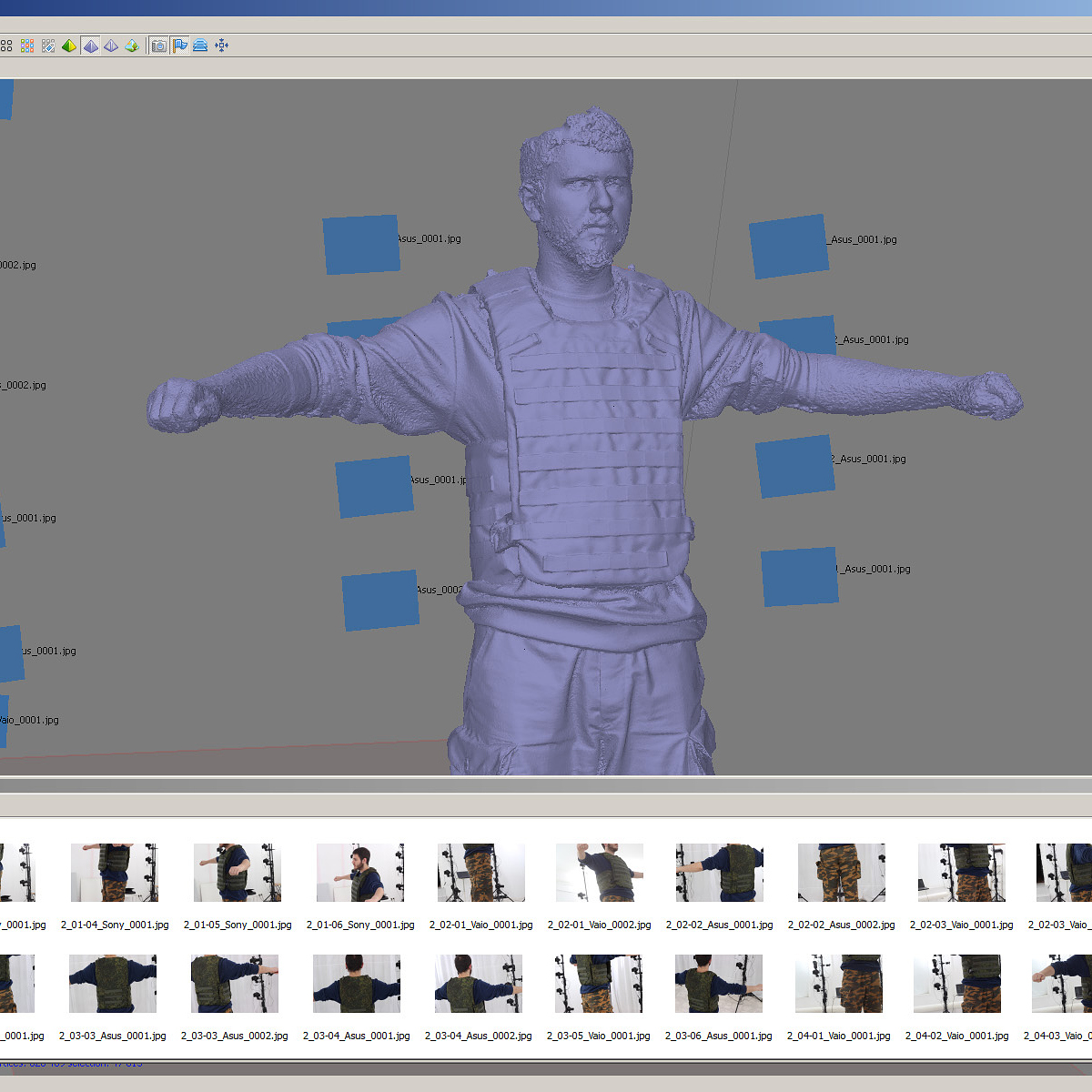Toggle Show Markers flag button

tap(179, 45)
